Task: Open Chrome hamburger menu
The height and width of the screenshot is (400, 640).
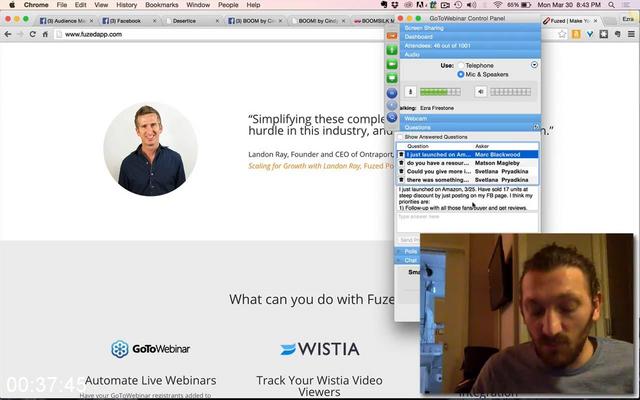Action: (x=631, y=34)
